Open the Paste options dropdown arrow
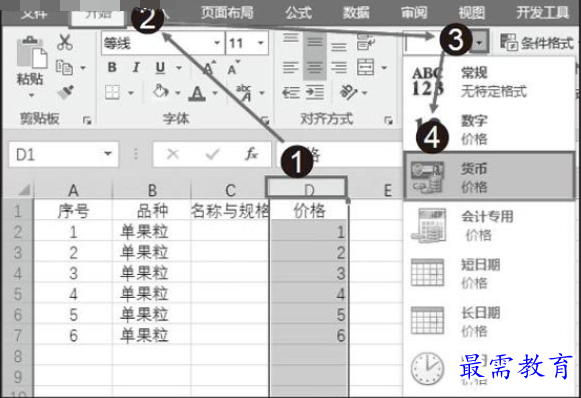 click(x=31, y=95)
